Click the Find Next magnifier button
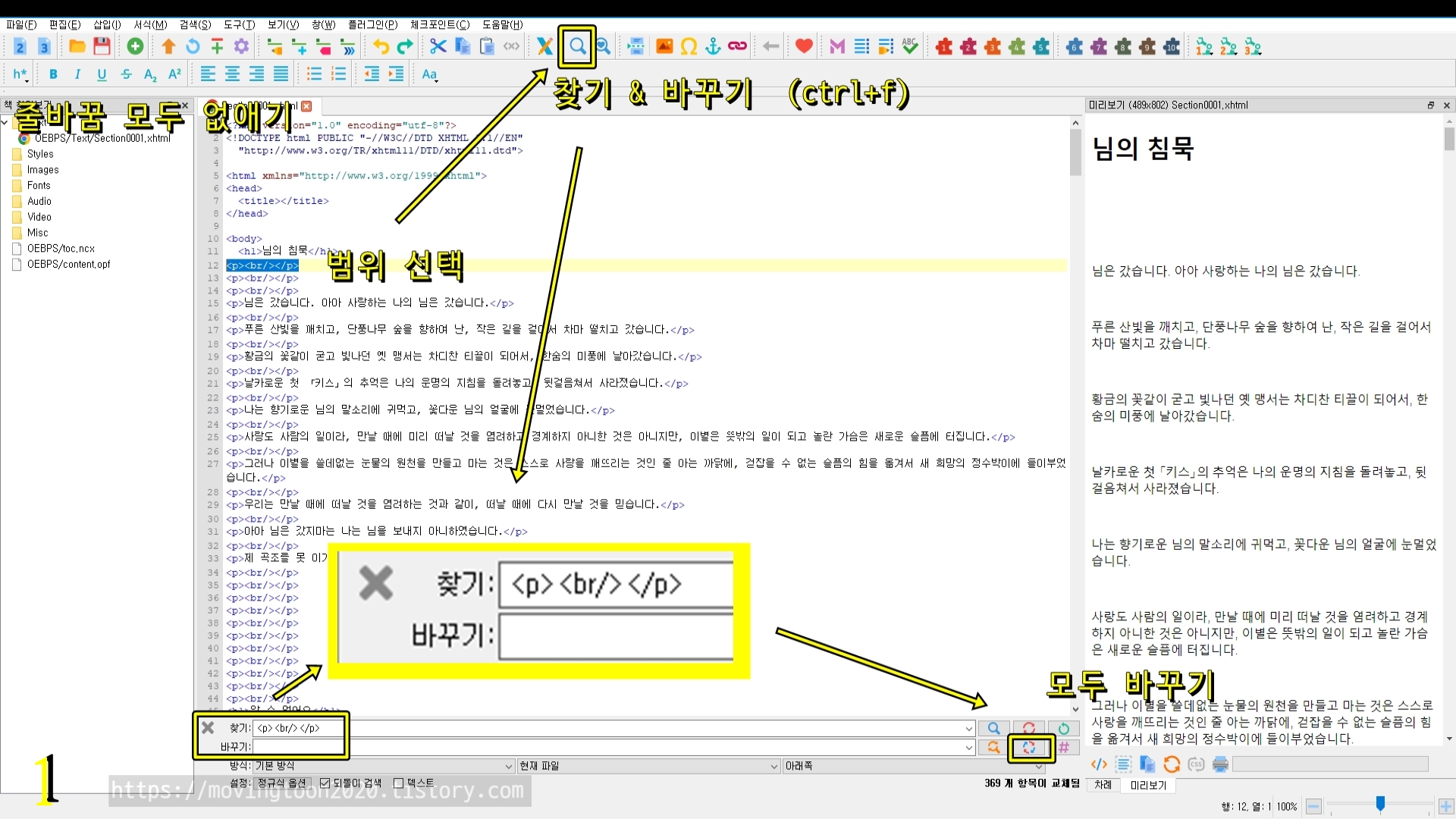The image size is (1456, 819). pos(993,728)
